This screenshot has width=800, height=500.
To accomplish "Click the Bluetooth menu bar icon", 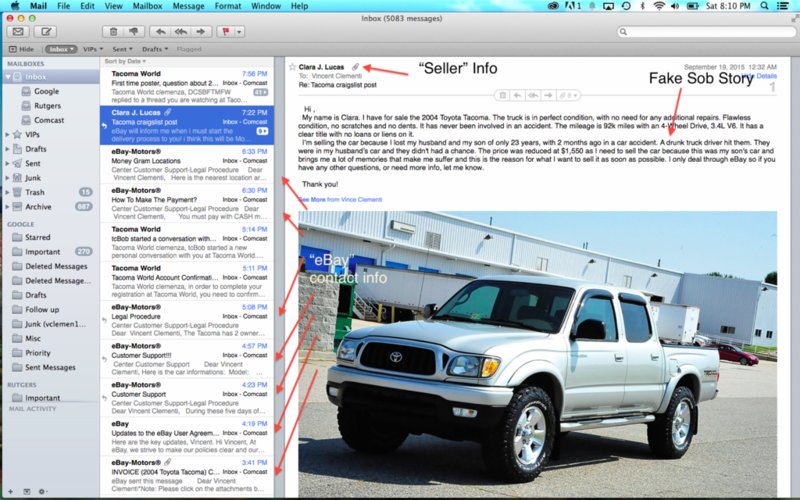I will pos(642,6).
